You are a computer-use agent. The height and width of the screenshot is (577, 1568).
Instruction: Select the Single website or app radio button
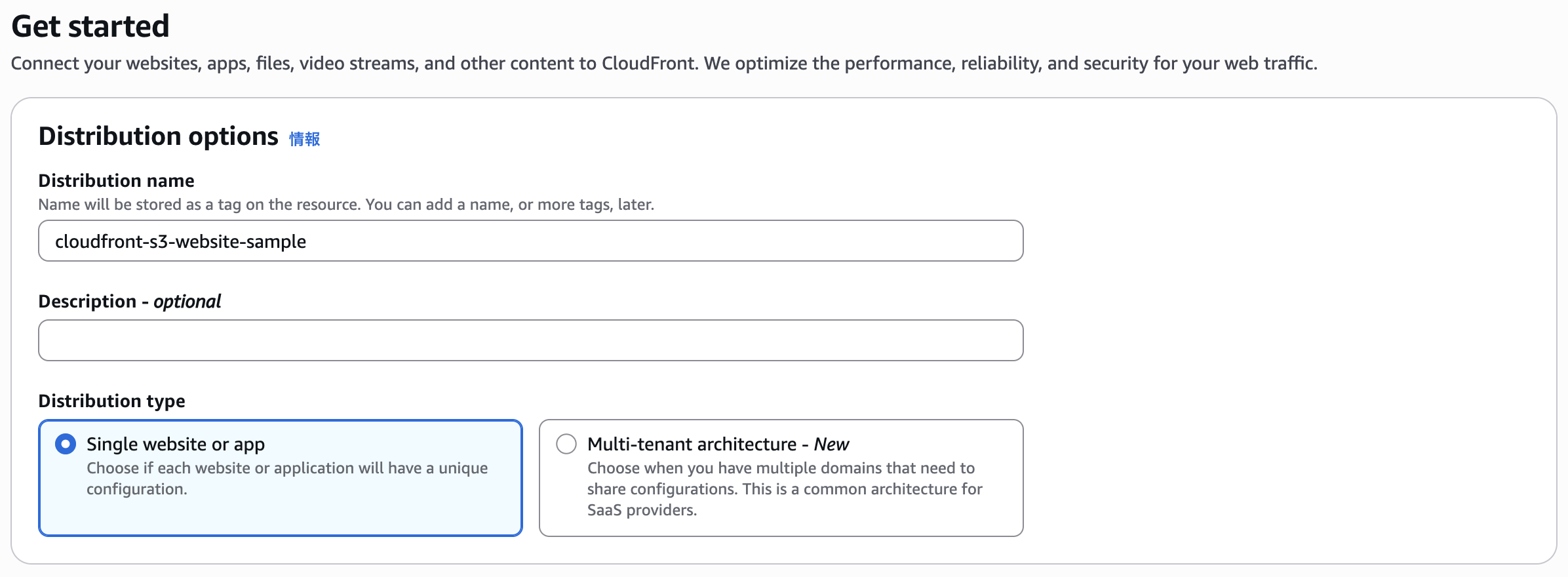coord(66,444)
